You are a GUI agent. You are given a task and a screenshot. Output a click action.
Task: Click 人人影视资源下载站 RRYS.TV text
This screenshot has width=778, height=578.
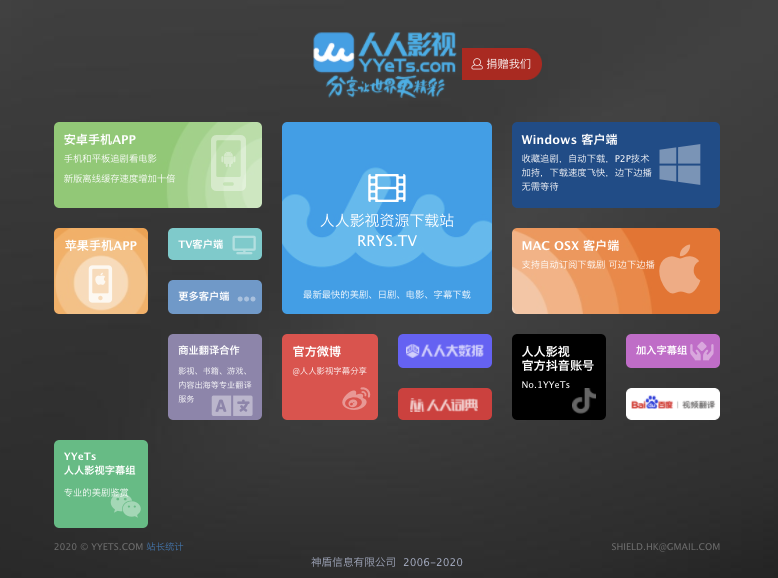pyautogui.click(x=387, y=230)
